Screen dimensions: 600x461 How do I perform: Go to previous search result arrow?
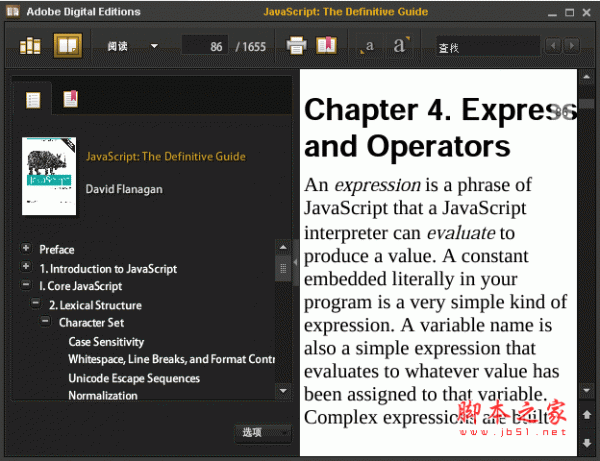coord(553,46)
